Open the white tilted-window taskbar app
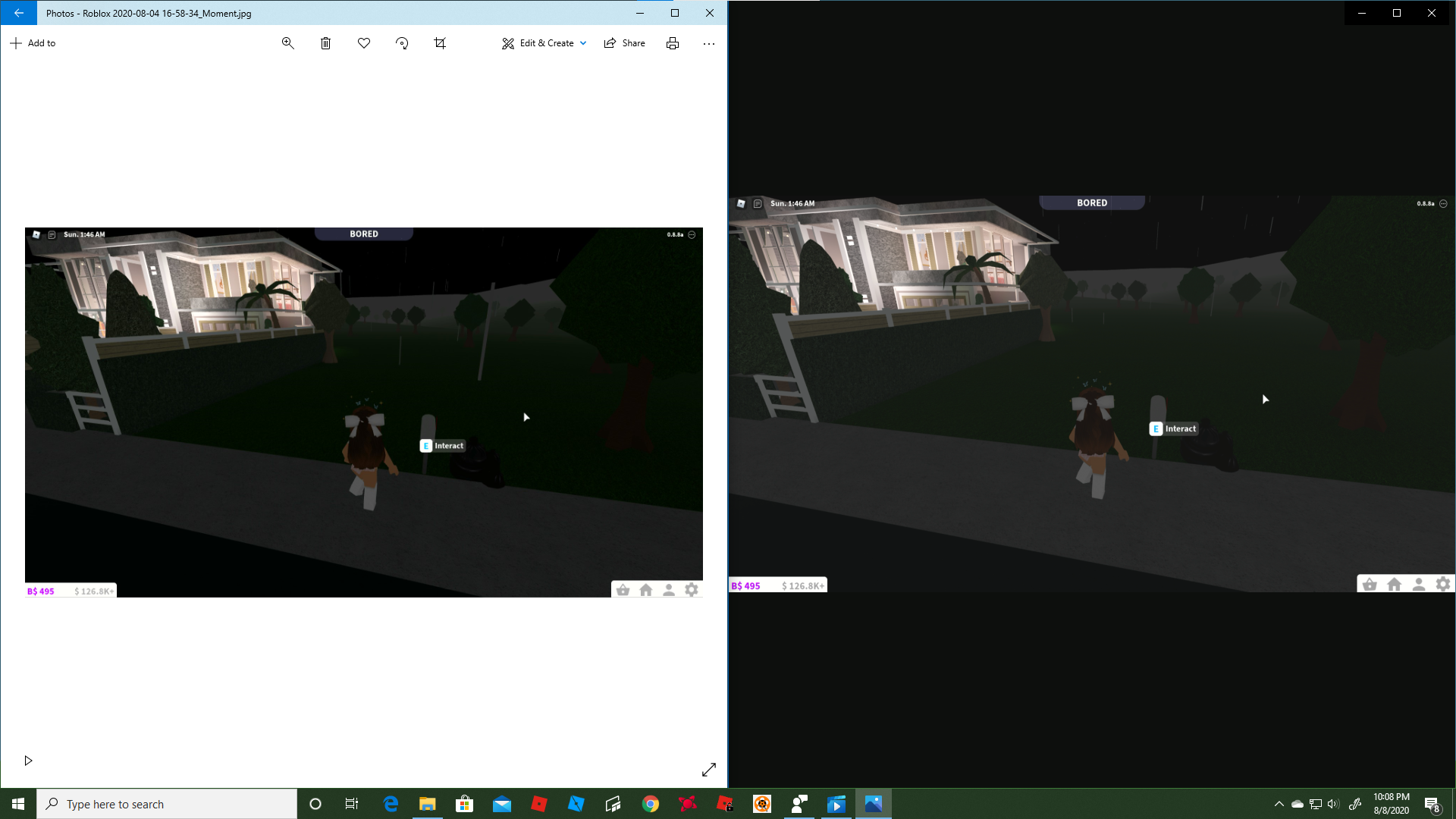The height and width of the screenshot is (819, 1456). pyautogui.click(x=613, y=804)
